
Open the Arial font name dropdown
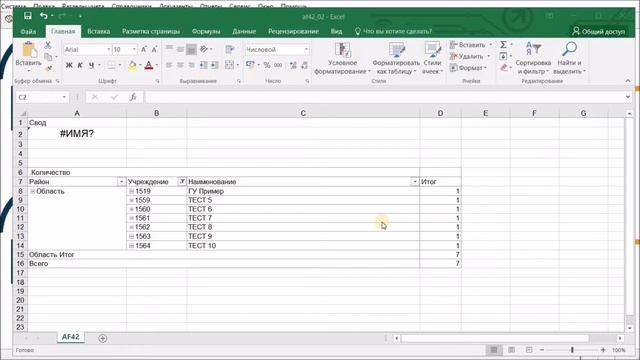109,49
